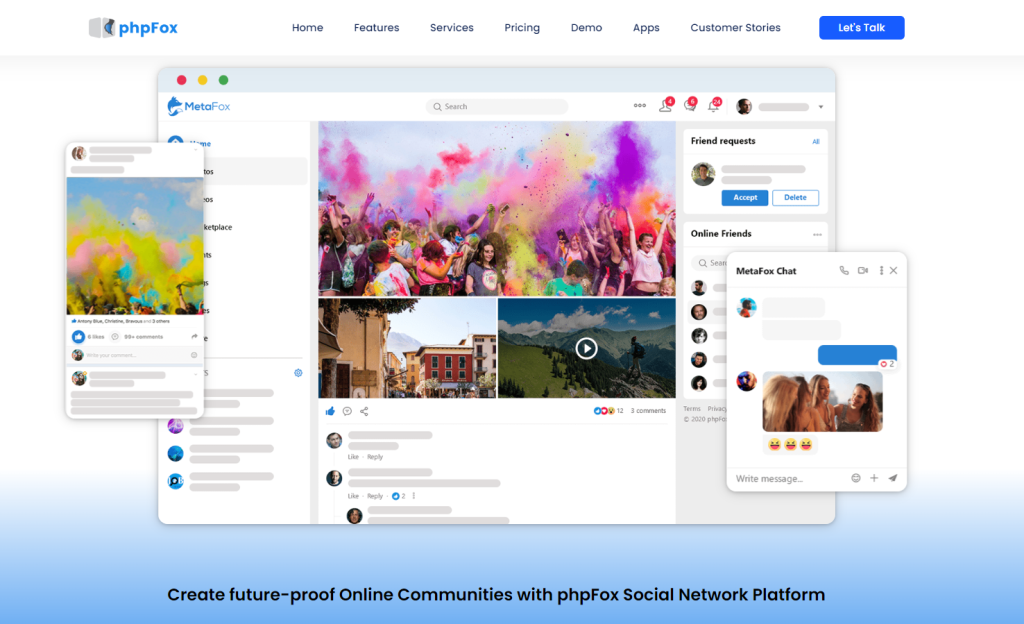Screen dimensions: 1024x624
Task: Click the friend requests icon with badge
Action: click(x=665, y=106)
